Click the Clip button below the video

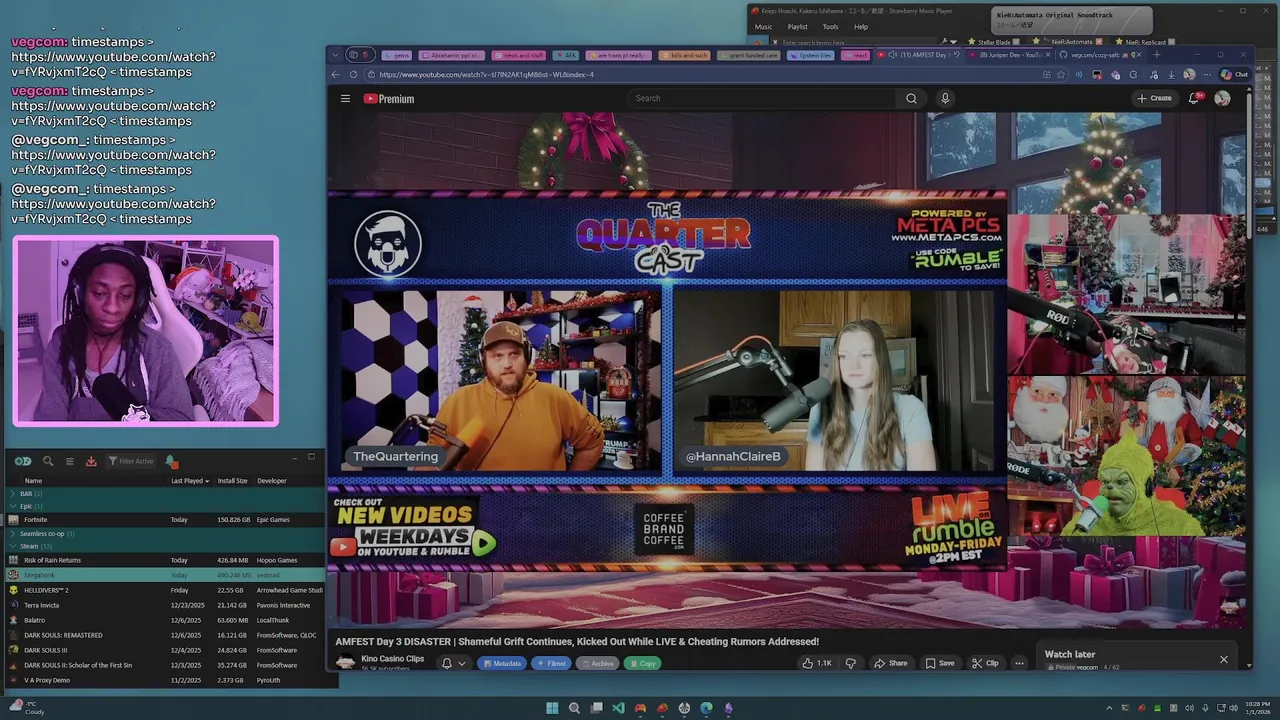985,663
